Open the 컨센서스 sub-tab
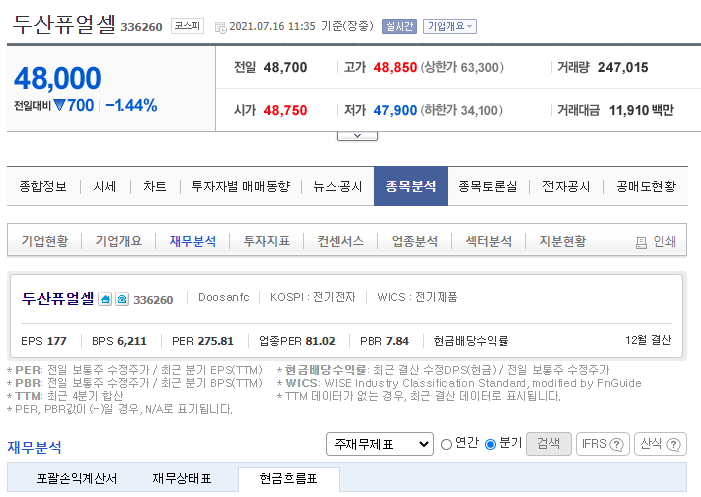 [341, 241]
